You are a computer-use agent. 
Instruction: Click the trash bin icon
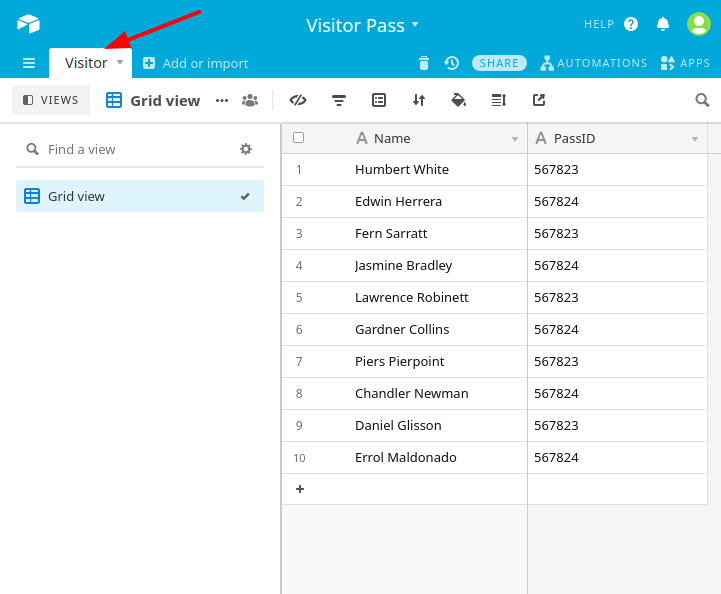(424, 63)
